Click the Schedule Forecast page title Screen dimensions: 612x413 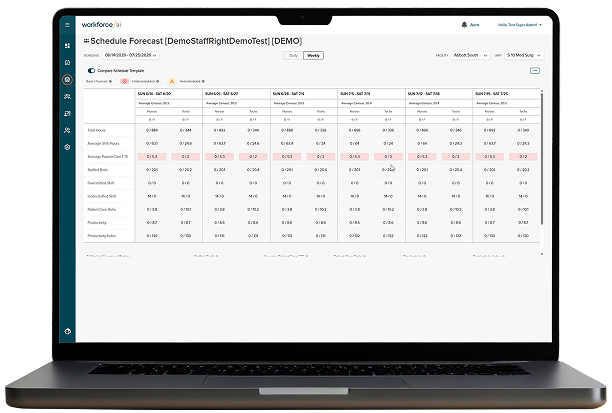(x=196, y=41)
